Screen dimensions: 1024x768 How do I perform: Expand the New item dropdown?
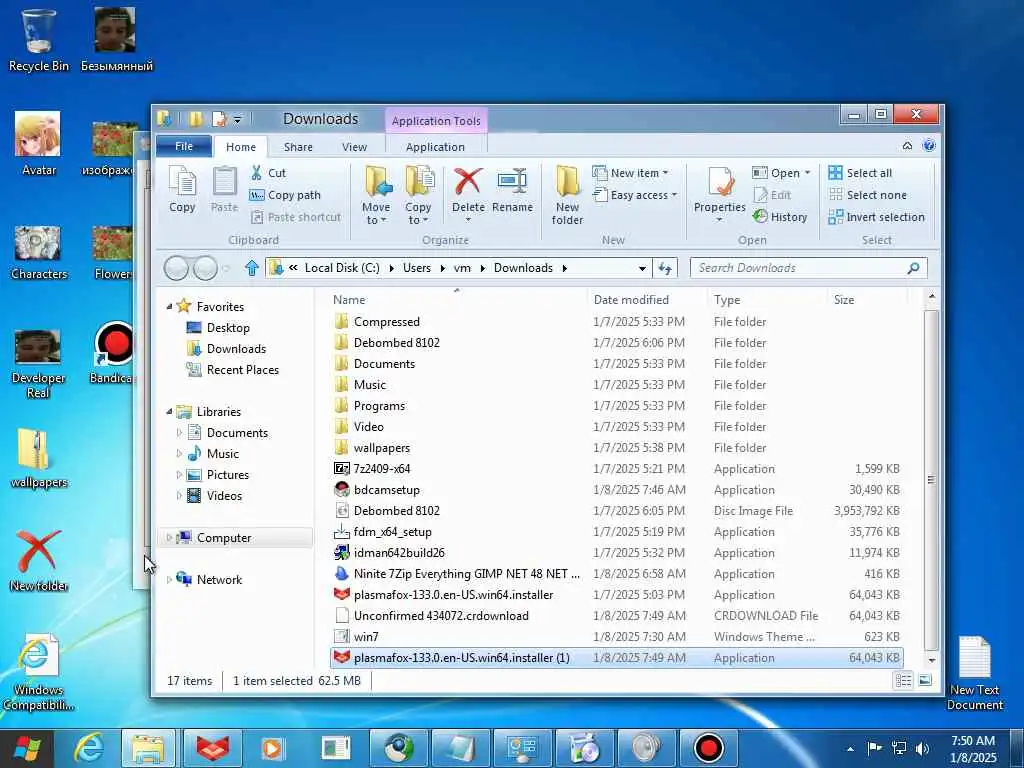tap(665, 173)
